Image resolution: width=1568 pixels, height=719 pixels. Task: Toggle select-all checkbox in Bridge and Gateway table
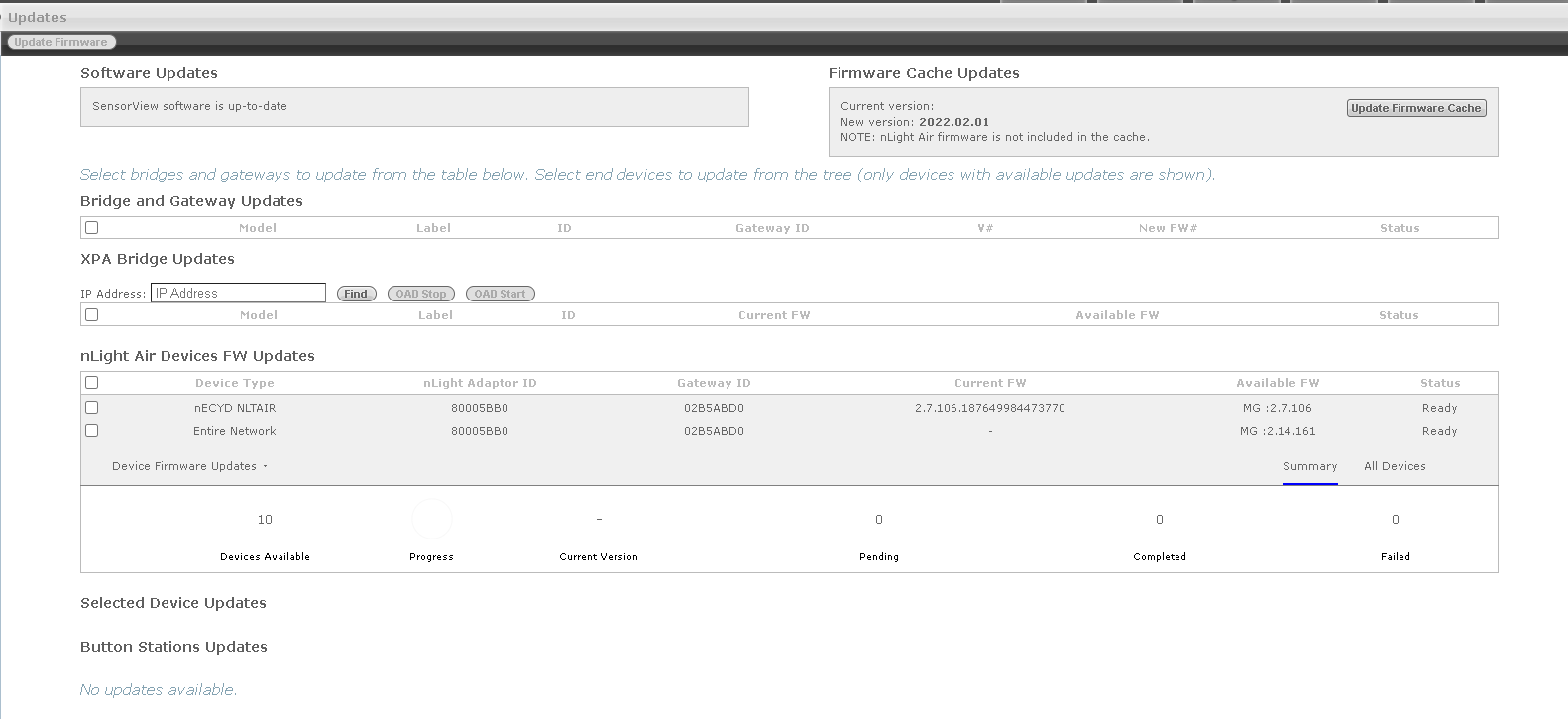click(x=92, y=228)
